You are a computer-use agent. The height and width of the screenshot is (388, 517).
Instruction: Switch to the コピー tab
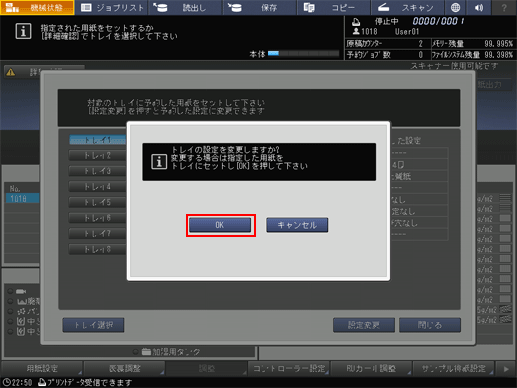coord(334,7)
